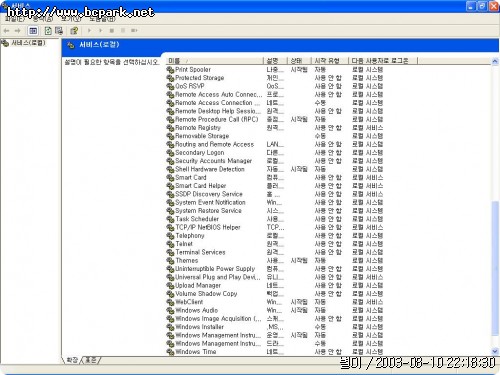Click the gear icon beside Windows Audio
The height and width of the screenshot is (375, 500).
click(170, 311)
